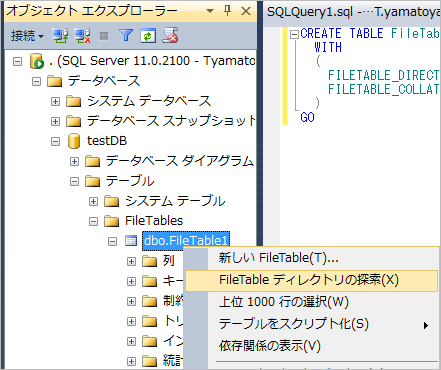
Task: Choose 依存関係の表示(V) menu item
Action: (x=311, y=346)
